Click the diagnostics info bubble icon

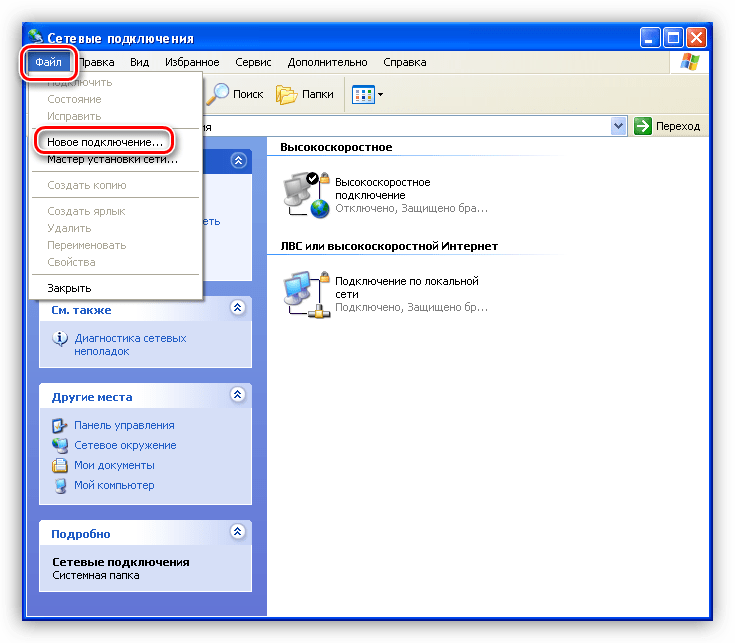(x=60, y=338)
